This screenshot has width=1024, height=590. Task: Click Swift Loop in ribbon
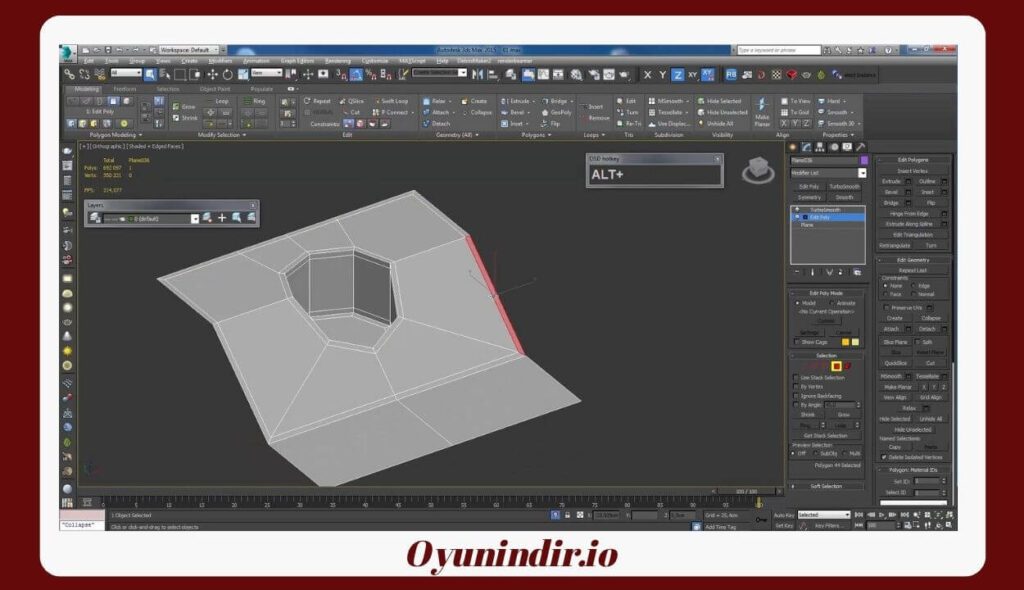pos(391,101)
